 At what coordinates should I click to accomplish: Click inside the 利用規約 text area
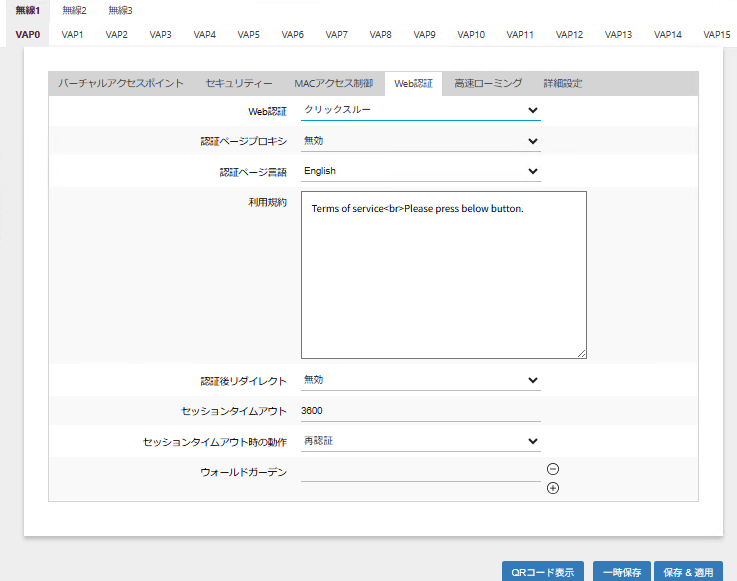pyautogui.click(x=443, y=275)
